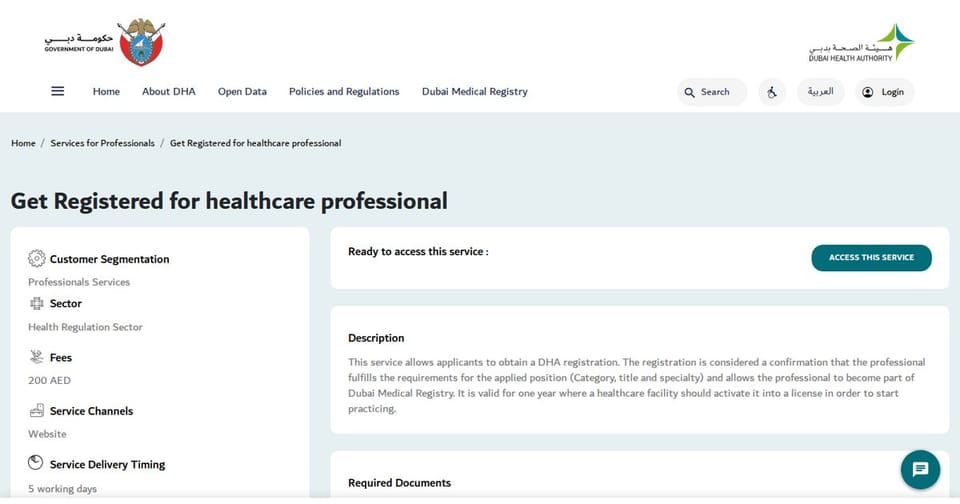Open the chat bubble widget
960x504 pixels.
920,470
